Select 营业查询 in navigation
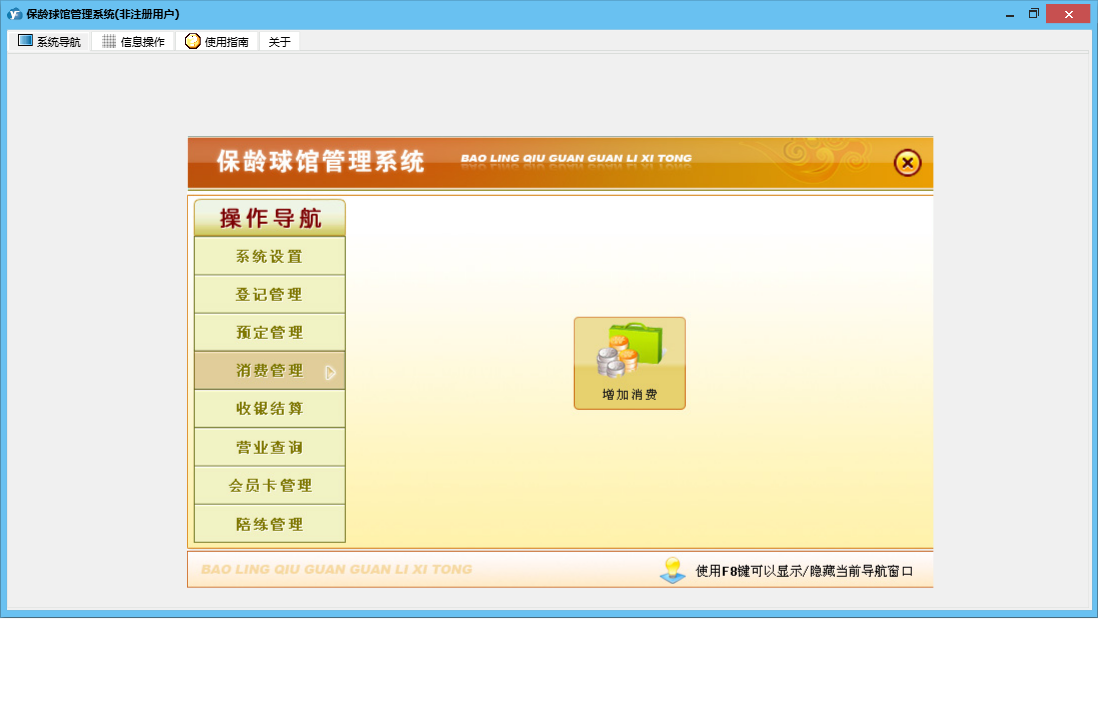 coord(270,447)
